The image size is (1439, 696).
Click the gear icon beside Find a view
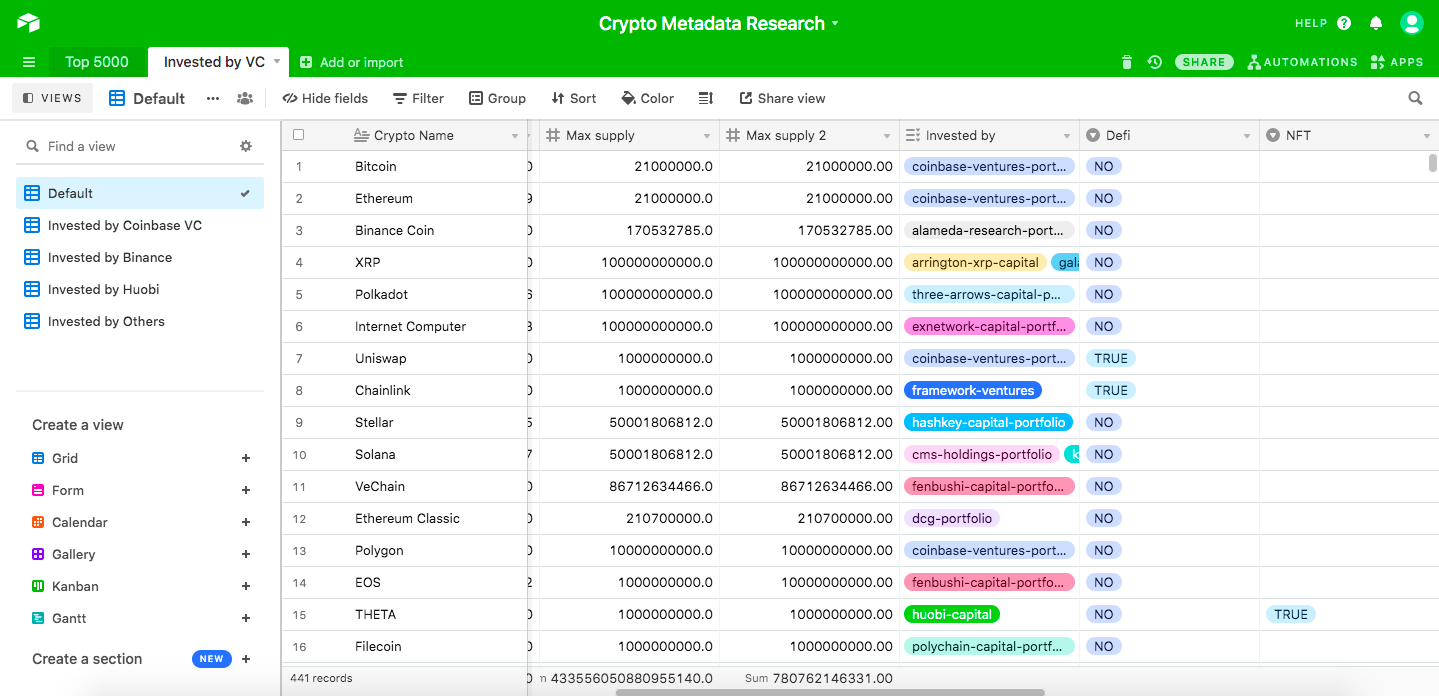[x=245, y=145]
